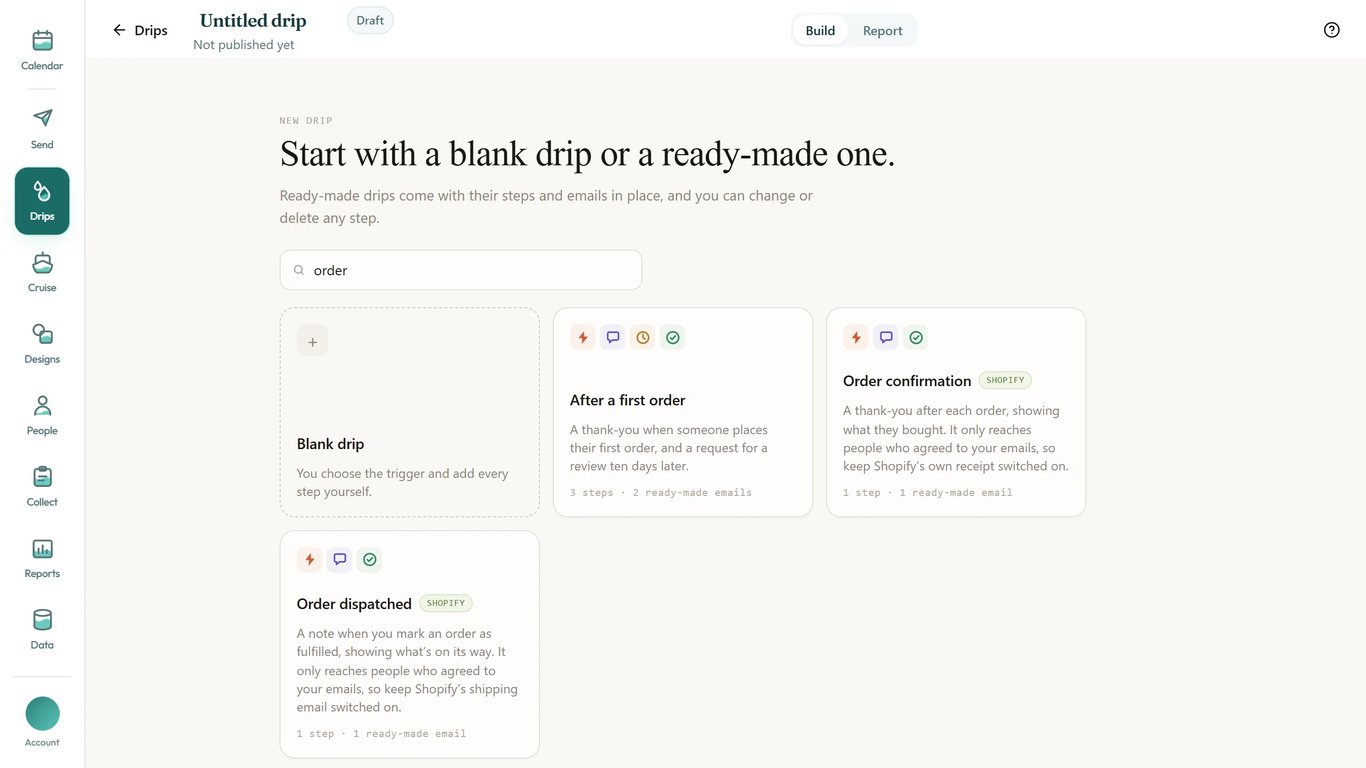View Reports from sidebar
Image resolution: width=1366 pixels, height=768 pixels.
[x=42, y=558]
